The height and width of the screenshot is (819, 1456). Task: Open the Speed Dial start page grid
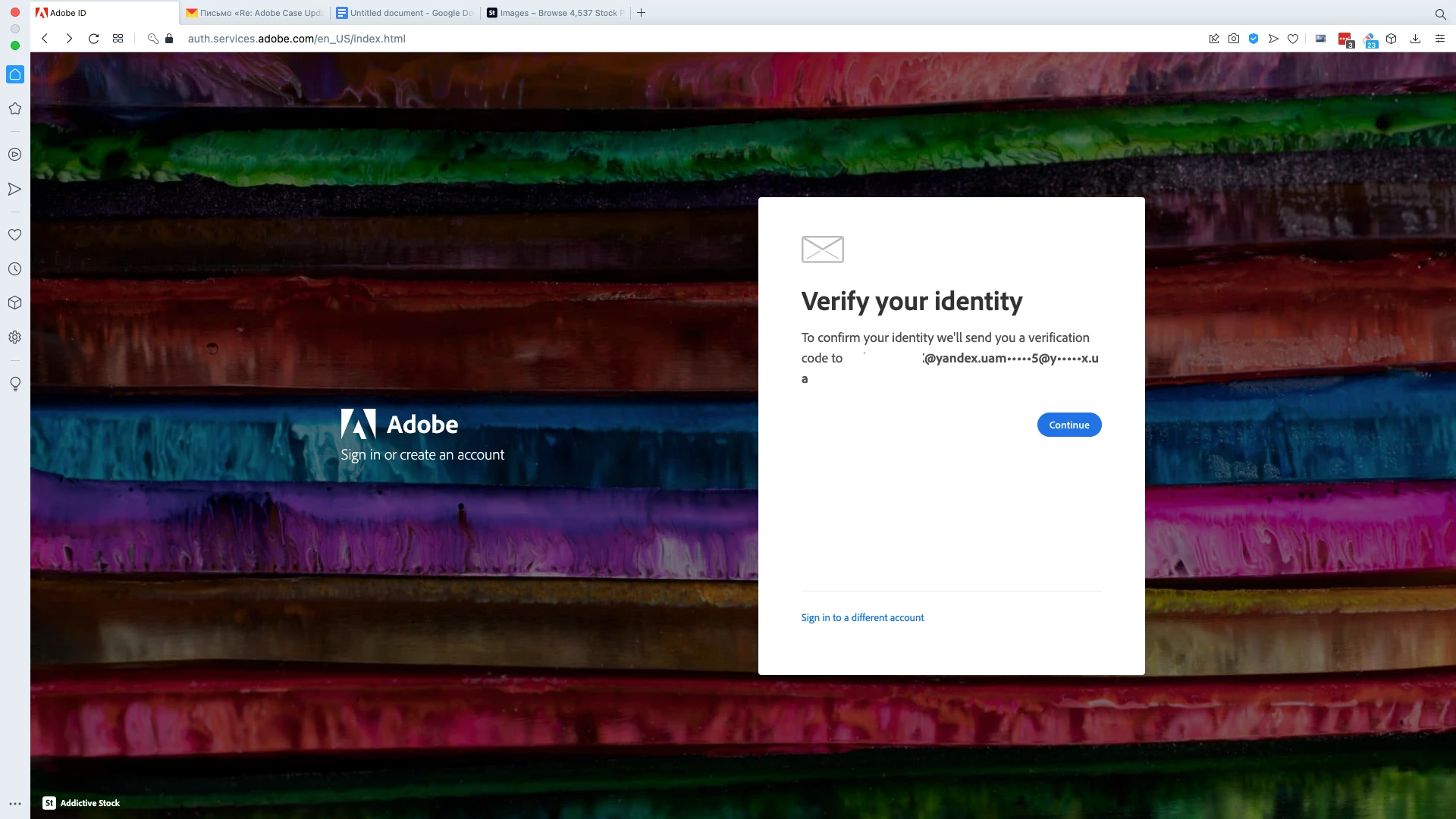click(118, 39)
